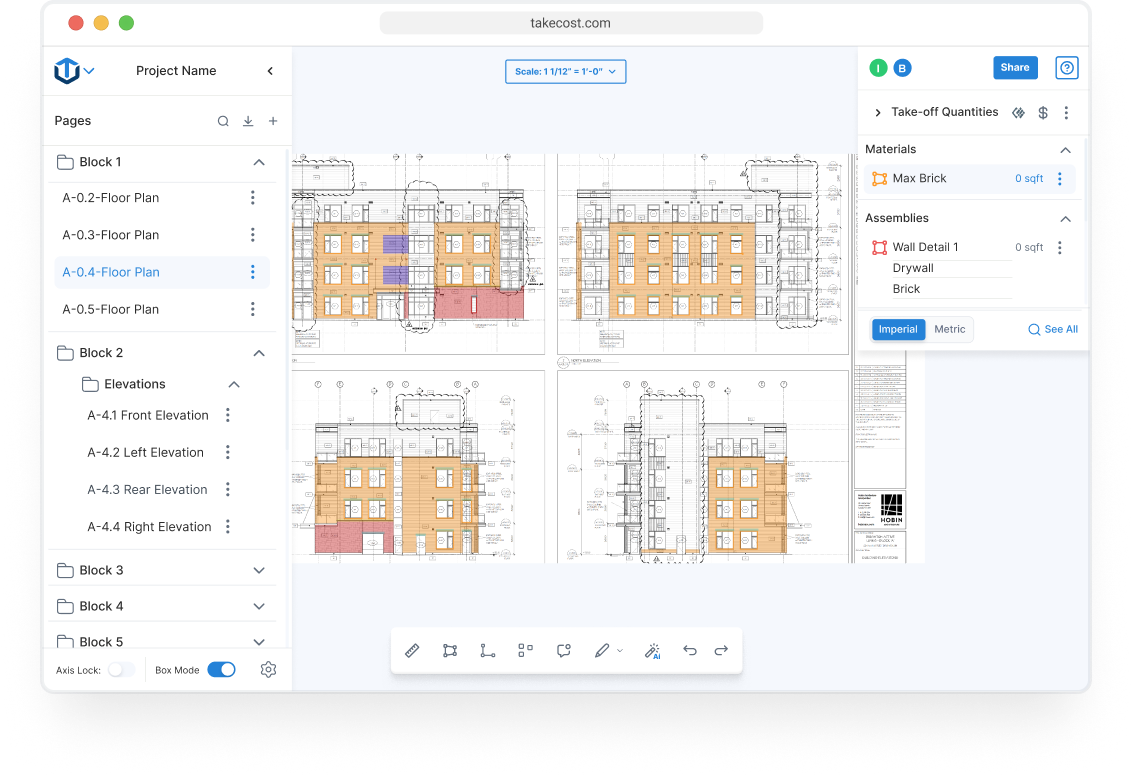
Task: Choose the polyline length tool
Action: [x=487, y=651]
